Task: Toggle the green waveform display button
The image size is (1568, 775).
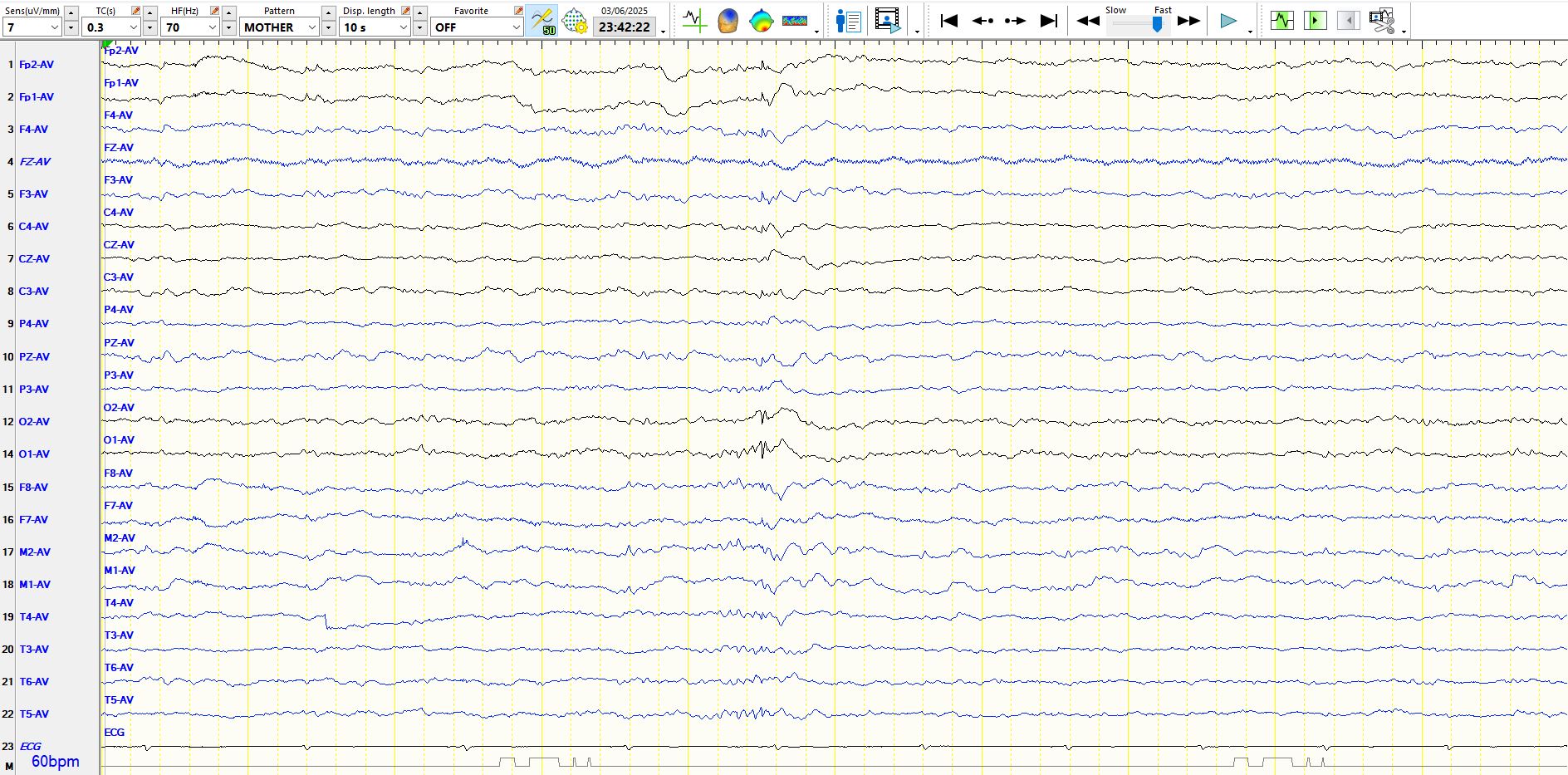Action: (1281, 21)
